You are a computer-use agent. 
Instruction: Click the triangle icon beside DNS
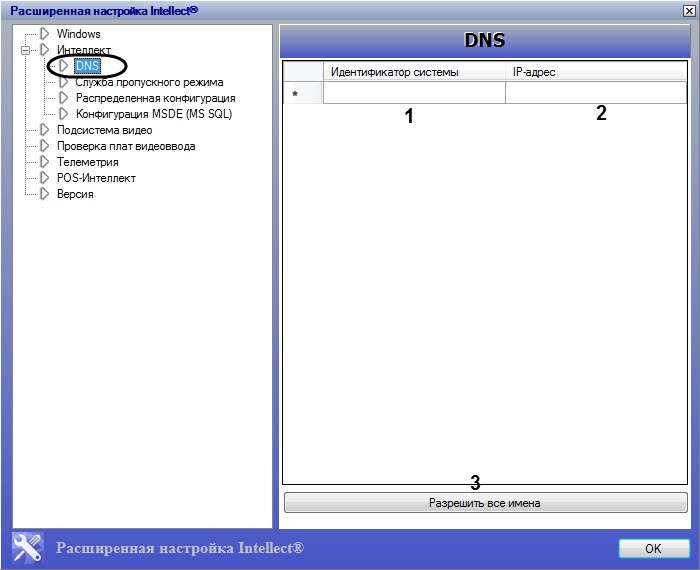pos(63,66)
